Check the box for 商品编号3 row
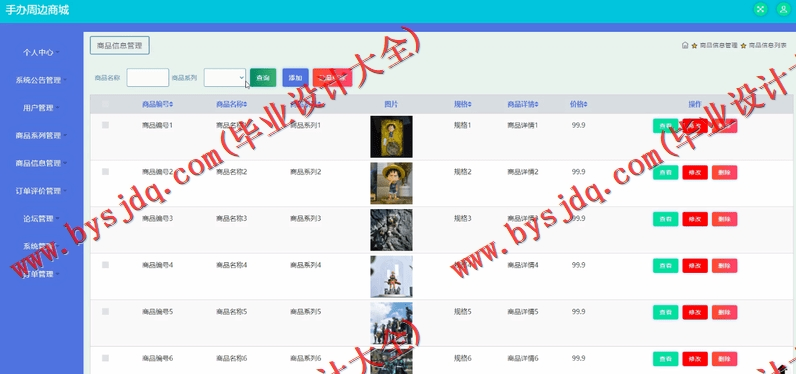The image size is (796, 374). [x=106, y=218]
